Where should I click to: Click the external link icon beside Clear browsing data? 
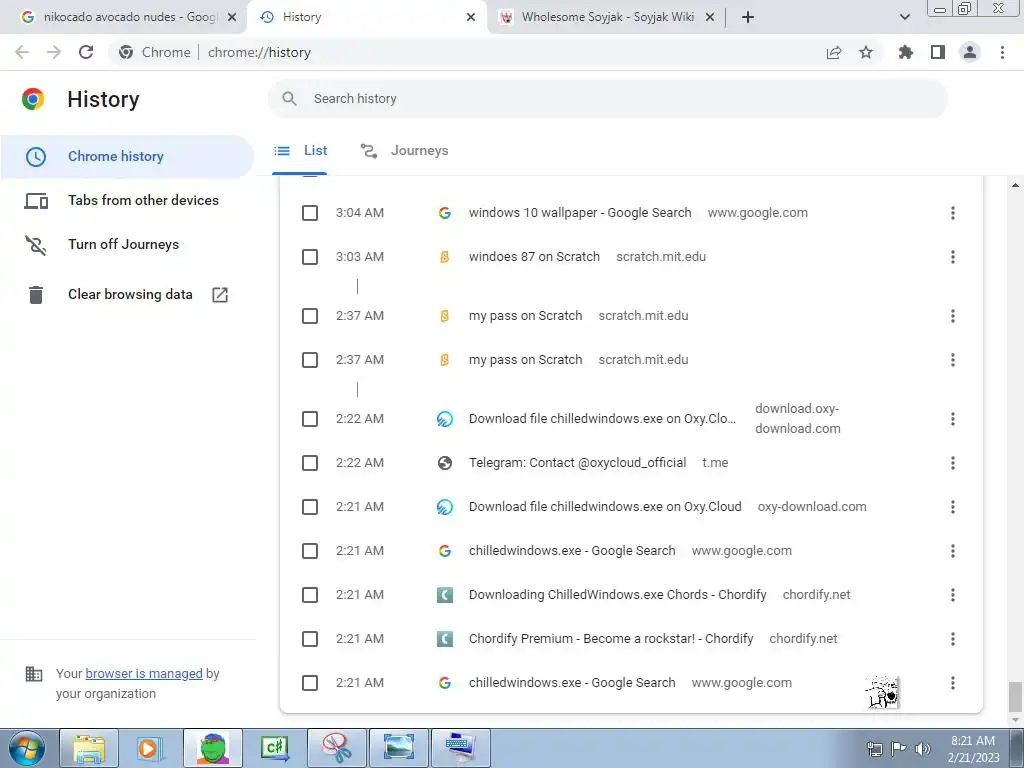click(x=220, y=295)
